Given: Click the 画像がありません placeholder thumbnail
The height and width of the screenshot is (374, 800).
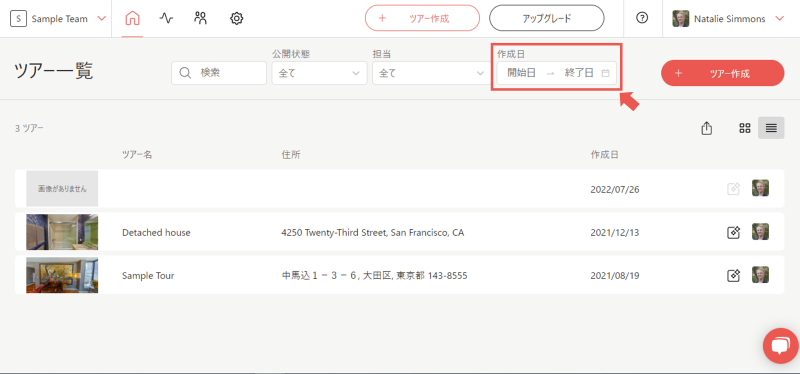Looking at the screenshot, I should [62, 188].
